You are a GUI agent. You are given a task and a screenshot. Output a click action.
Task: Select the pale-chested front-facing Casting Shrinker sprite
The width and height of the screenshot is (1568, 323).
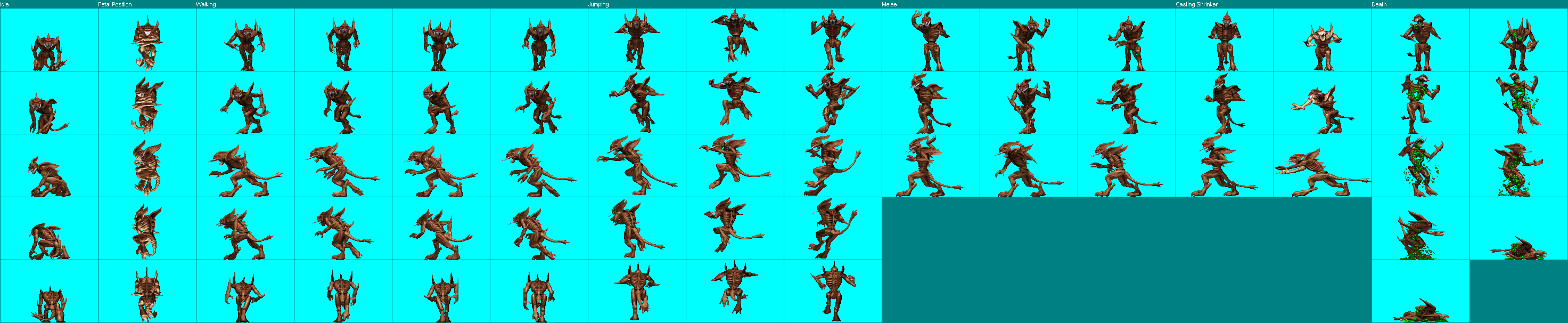pyautogui.click(x=1323, y=46)
